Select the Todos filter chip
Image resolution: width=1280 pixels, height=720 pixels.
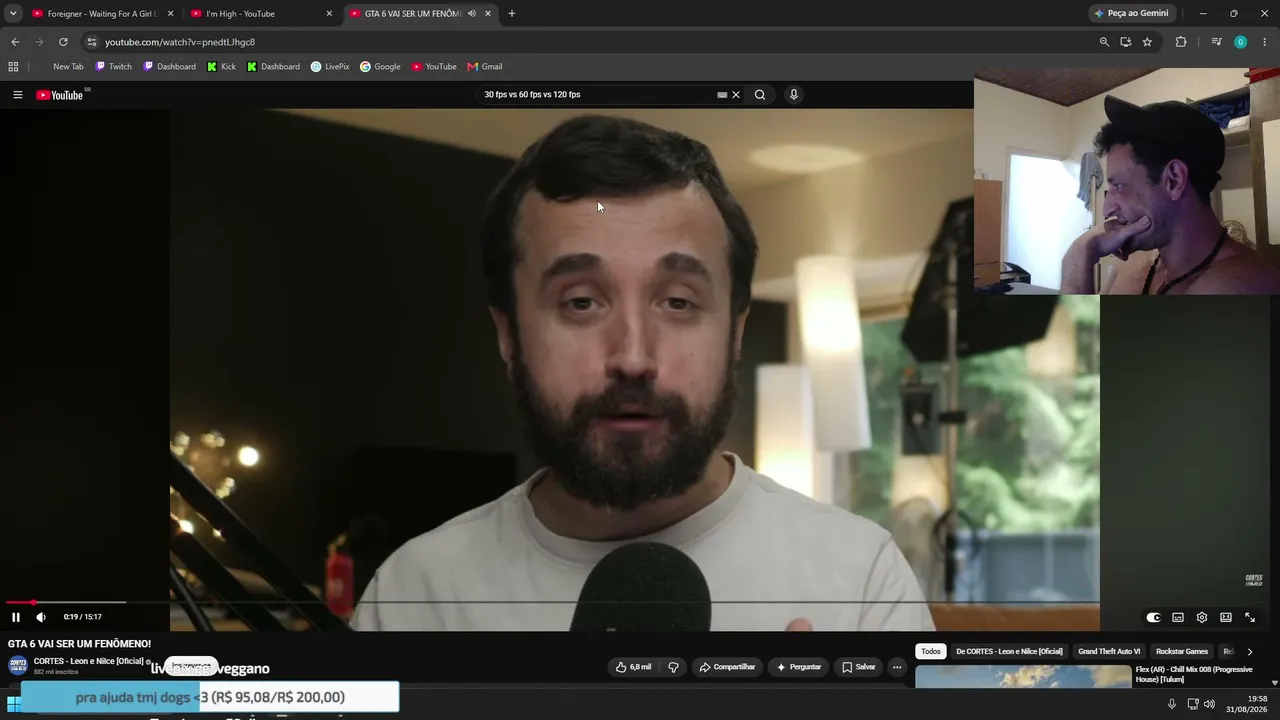pos(931,651)
